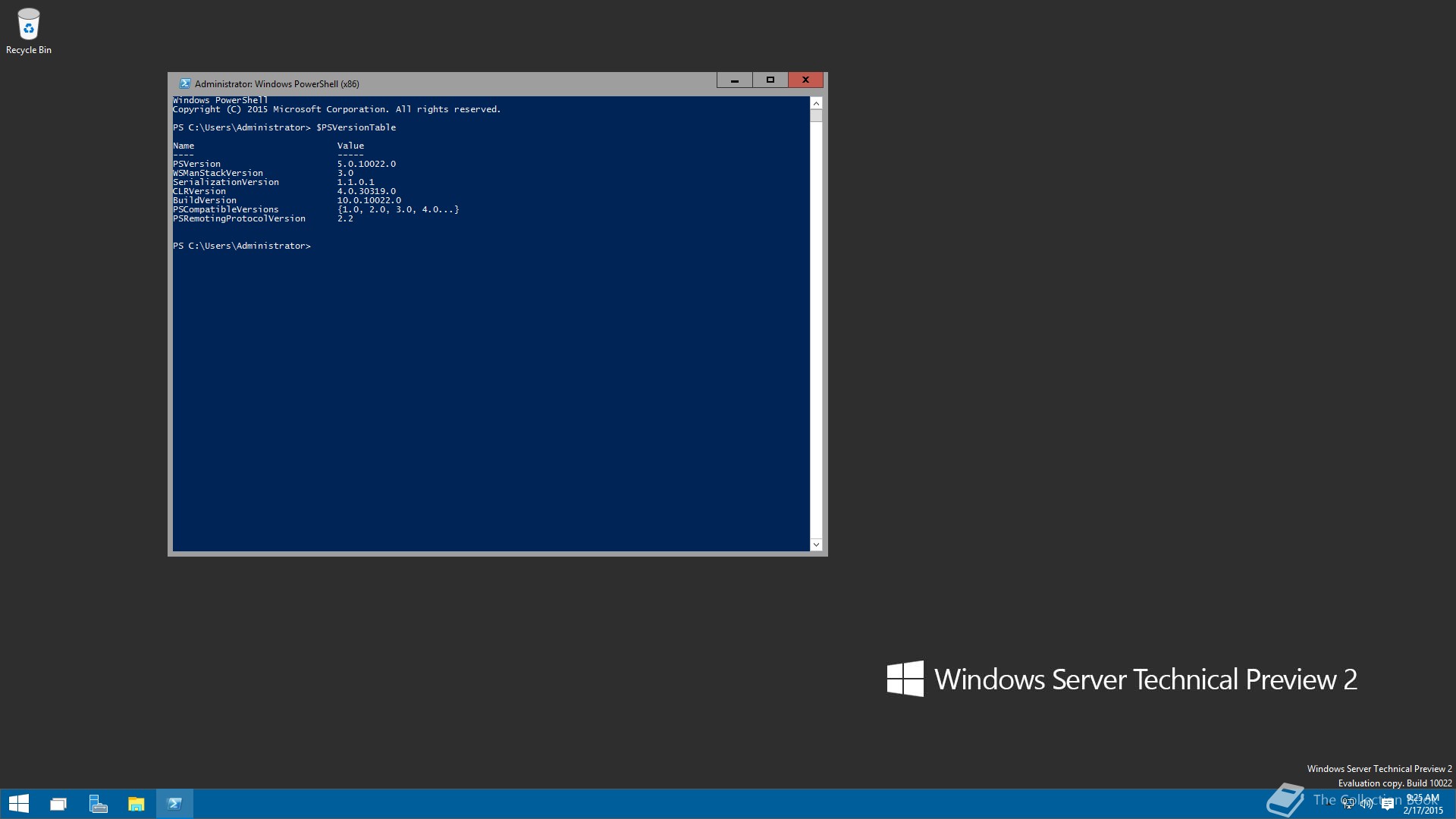Viewport: 1456px width, 819px height.
Task: Click the Name column header
Action: pyautogui.click(x=184, y=146)
